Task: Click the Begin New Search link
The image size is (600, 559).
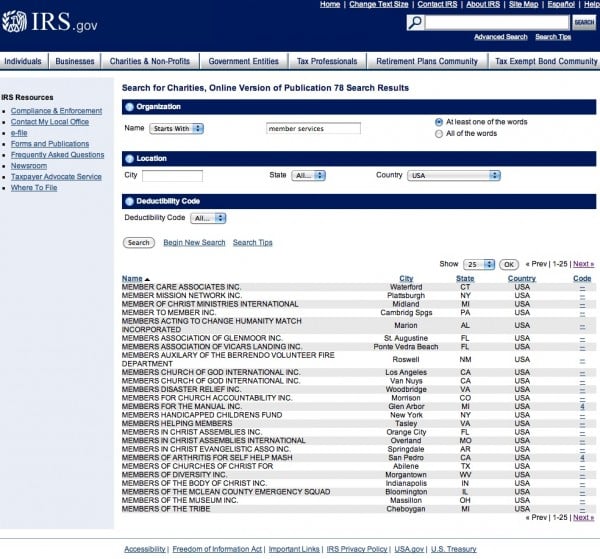Action: pos(194,242)
